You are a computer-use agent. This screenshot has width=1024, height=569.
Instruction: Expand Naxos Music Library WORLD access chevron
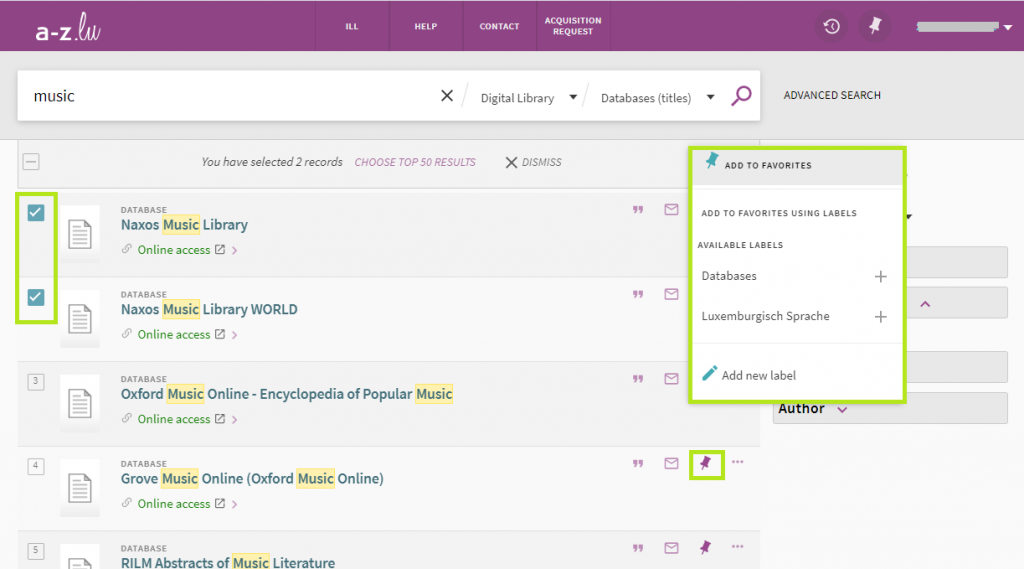tap(234, 335)
